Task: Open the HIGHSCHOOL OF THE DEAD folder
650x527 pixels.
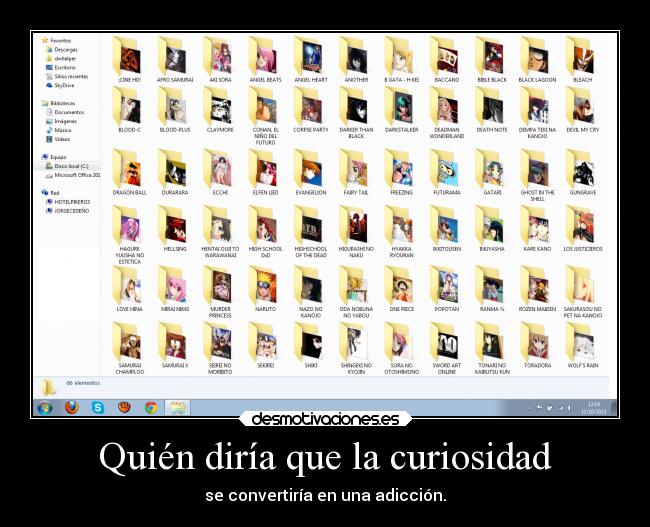Action: (x=310, y=232)
